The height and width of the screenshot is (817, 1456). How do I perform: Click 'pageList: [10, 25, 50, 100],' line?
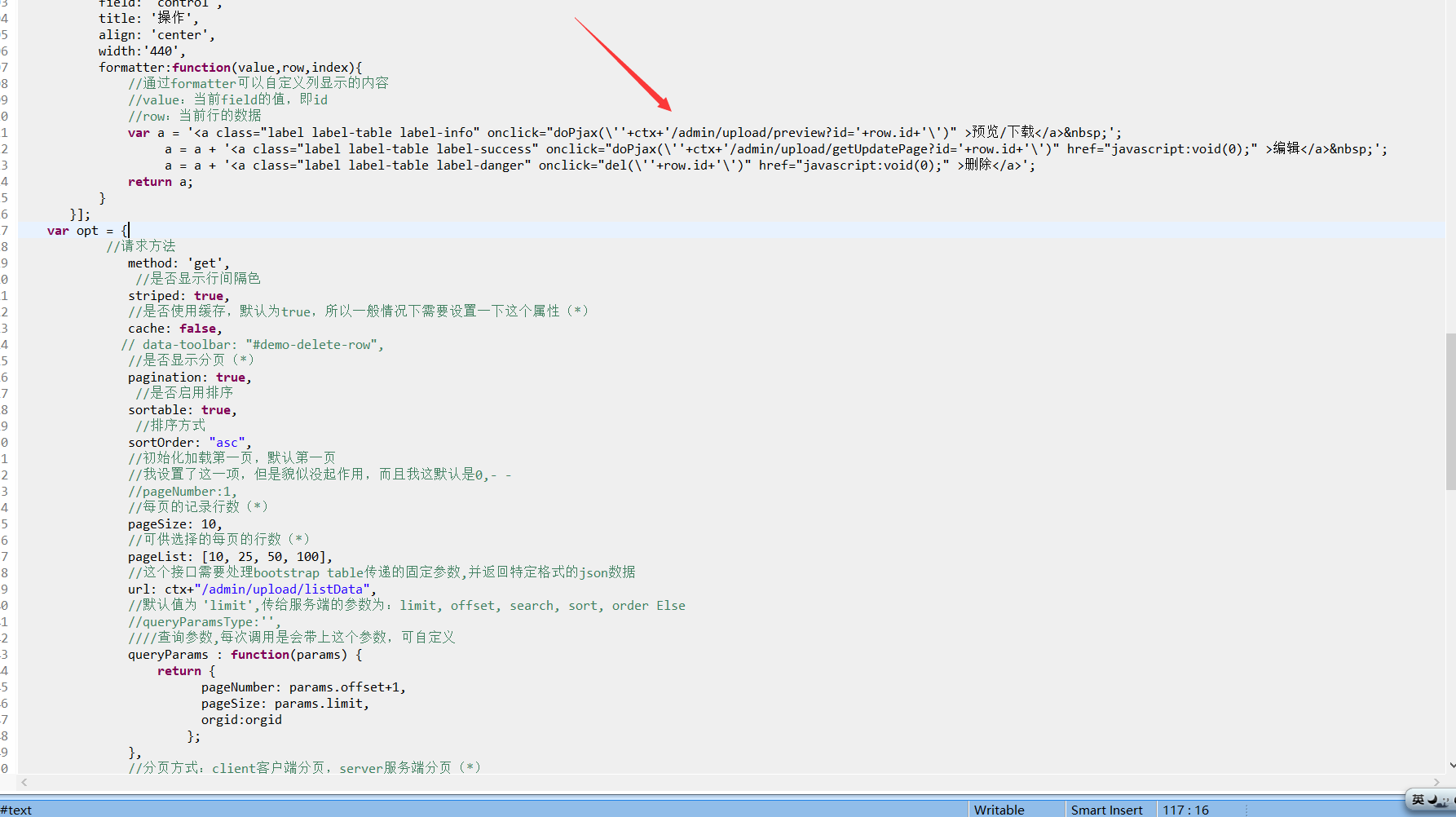(230, 557)
